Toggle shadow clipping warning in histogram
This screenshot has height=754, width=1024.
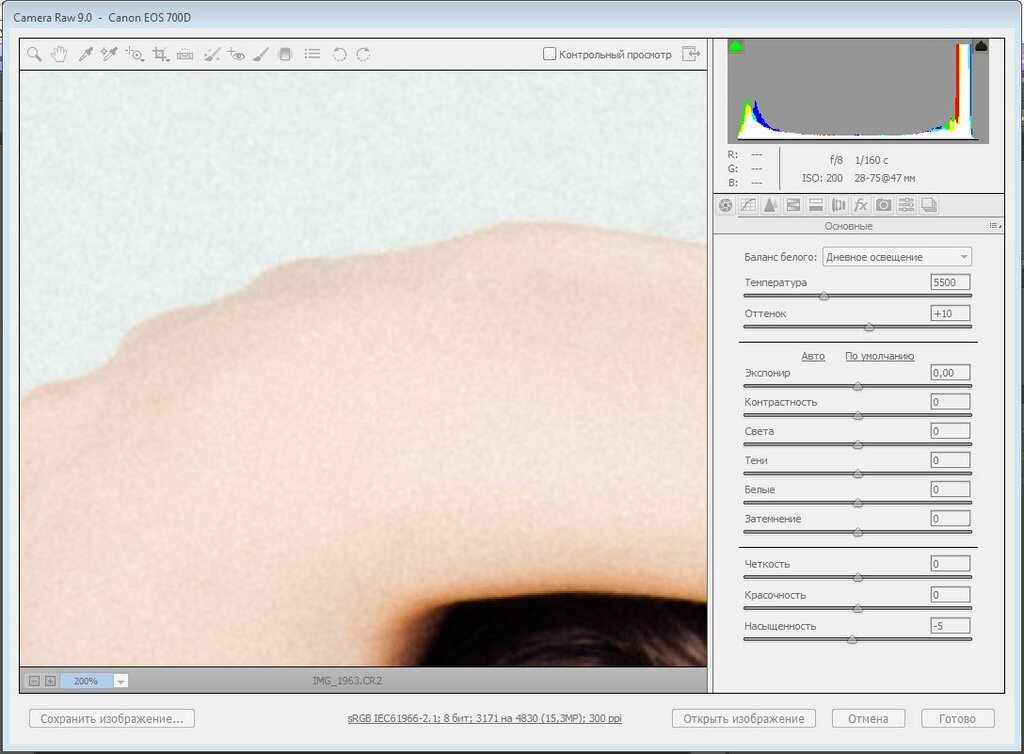coord(737,46)
